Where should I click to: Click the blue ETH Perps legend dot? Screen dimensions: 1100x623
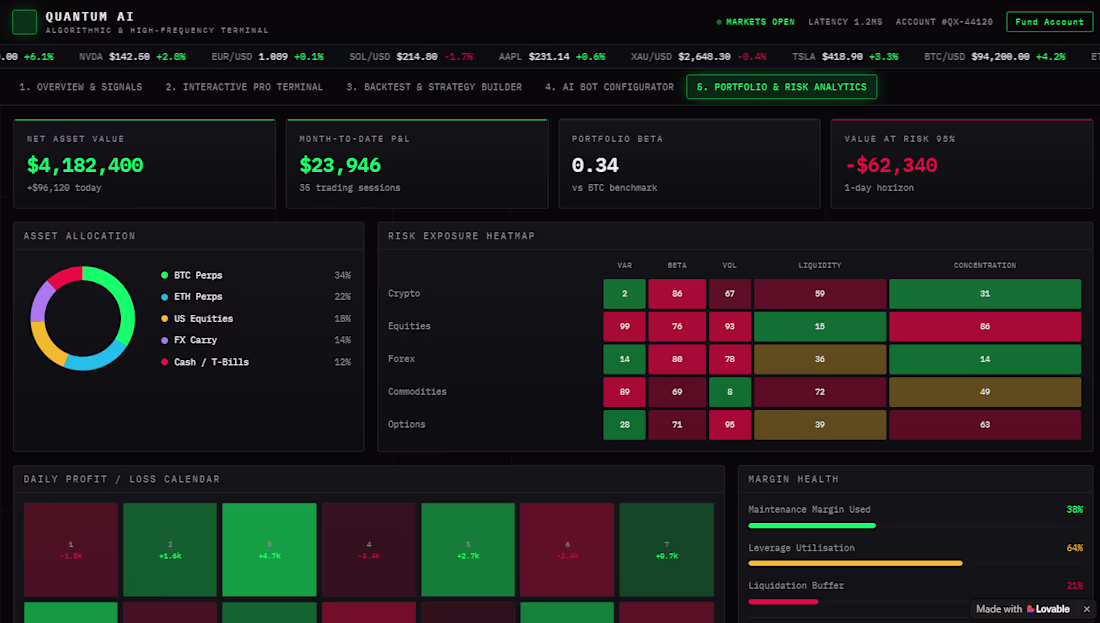point(165,297)
